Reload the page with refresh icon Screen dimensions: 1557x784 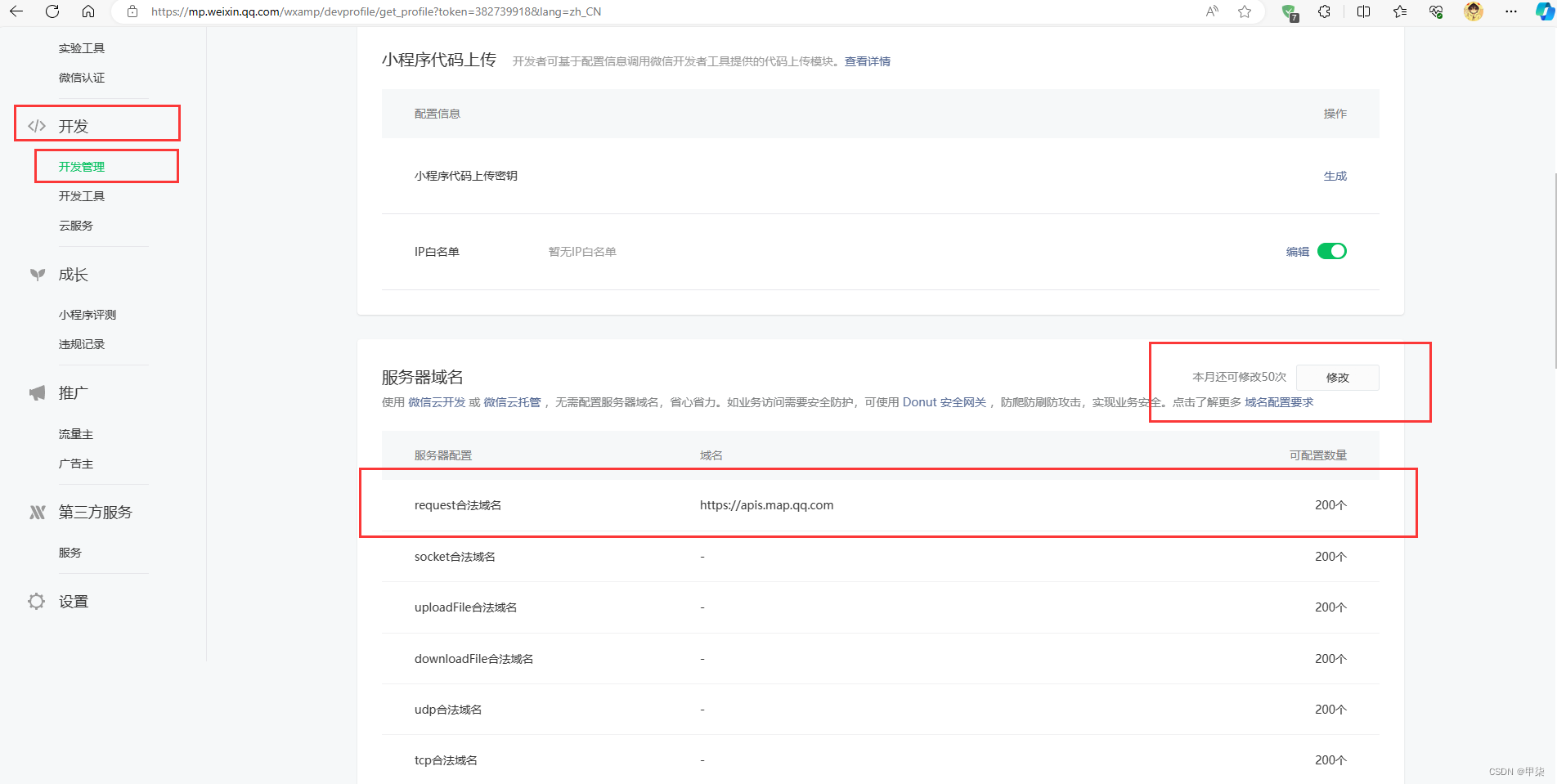(x=52, y=11)
